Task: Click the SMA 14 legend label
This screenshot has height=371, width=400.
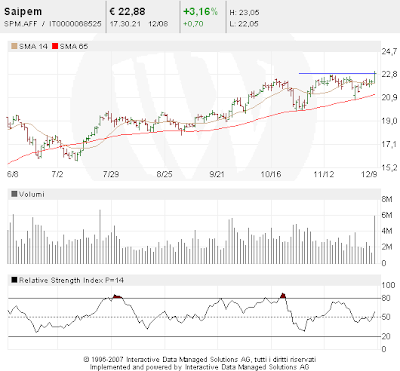Action: (x=33, y=46)
